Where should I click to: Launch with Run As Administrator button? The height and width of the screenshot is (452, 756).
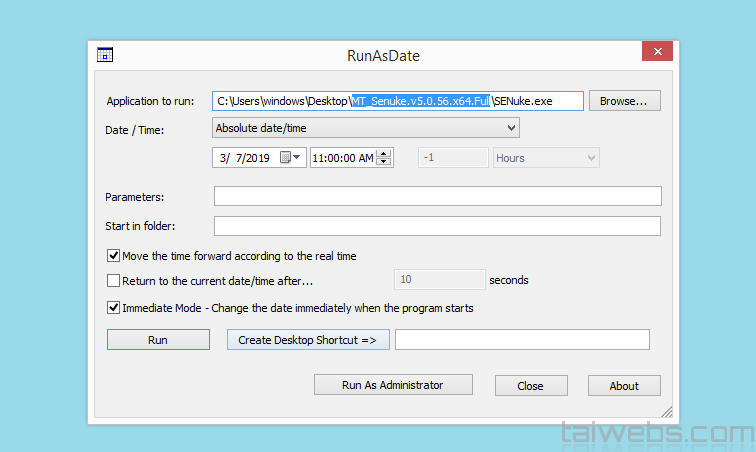pos(392,385)
